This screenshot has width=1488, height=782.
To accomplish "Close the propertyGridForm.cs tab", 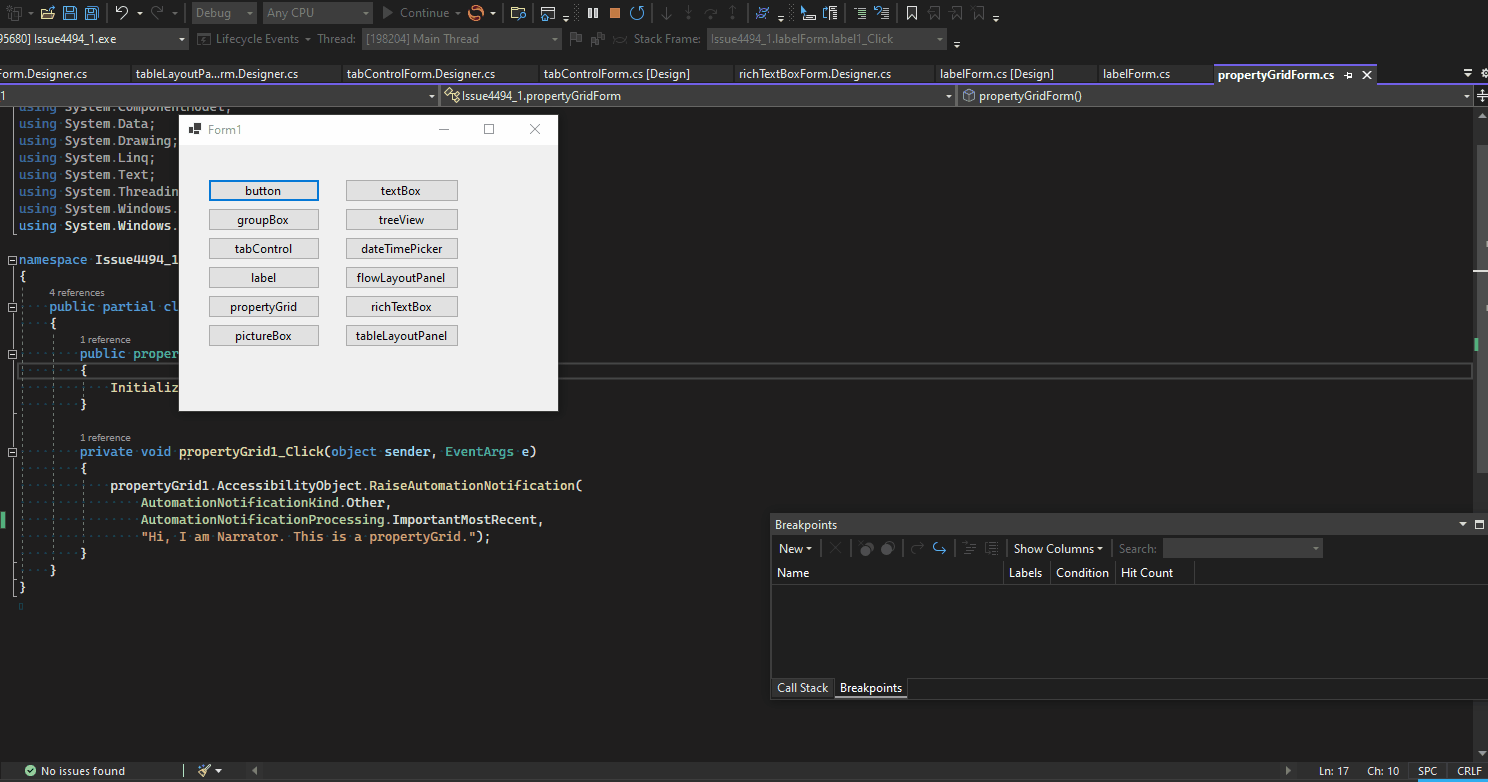I will pyautogui.click(x=1367, y=75).
